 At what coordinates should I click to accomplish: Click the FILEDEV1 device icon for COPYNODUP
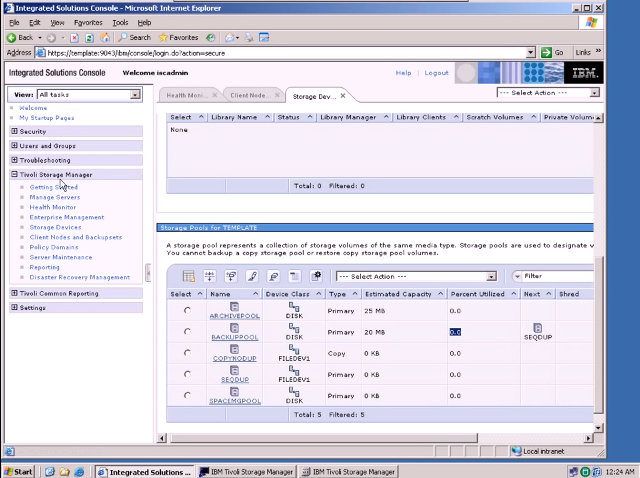(294, 349)
